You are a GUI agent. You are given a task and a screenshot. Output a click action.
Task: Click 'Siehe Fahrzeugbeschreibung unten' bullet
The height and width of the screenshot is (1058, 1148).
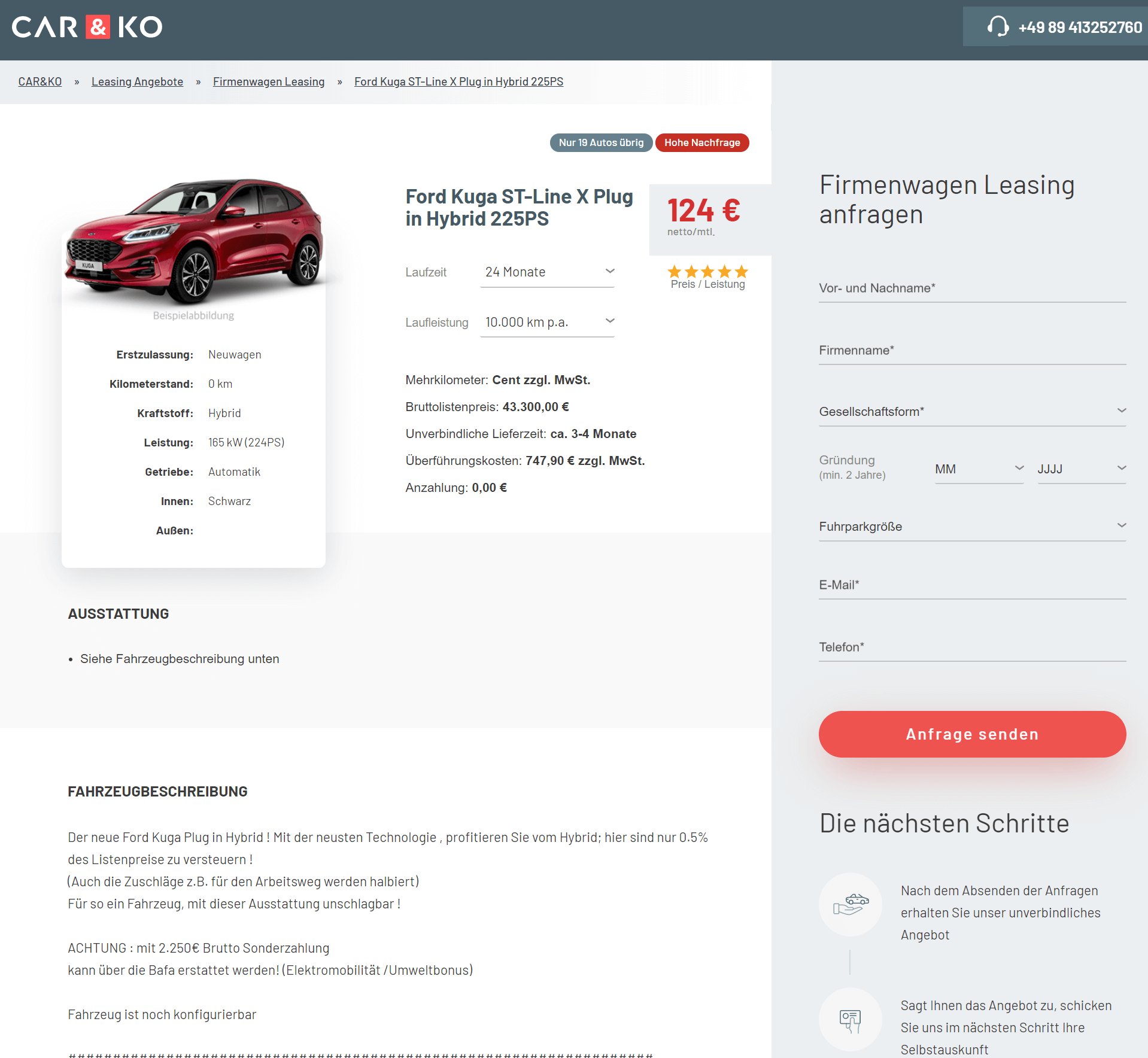(180, 659)
